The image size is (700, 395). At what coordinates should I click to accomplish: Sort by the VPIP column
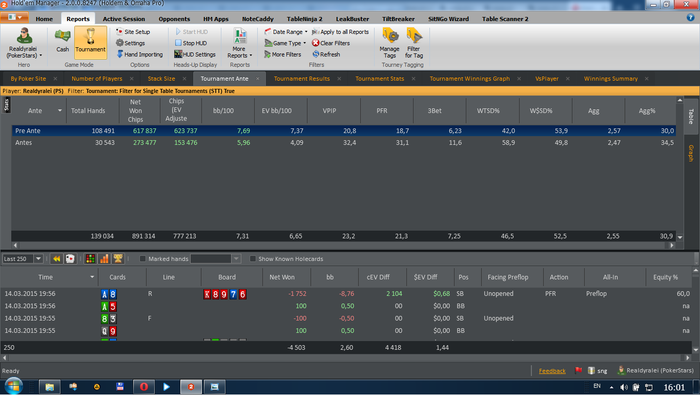pyautogui.click(x=329, y=111)
